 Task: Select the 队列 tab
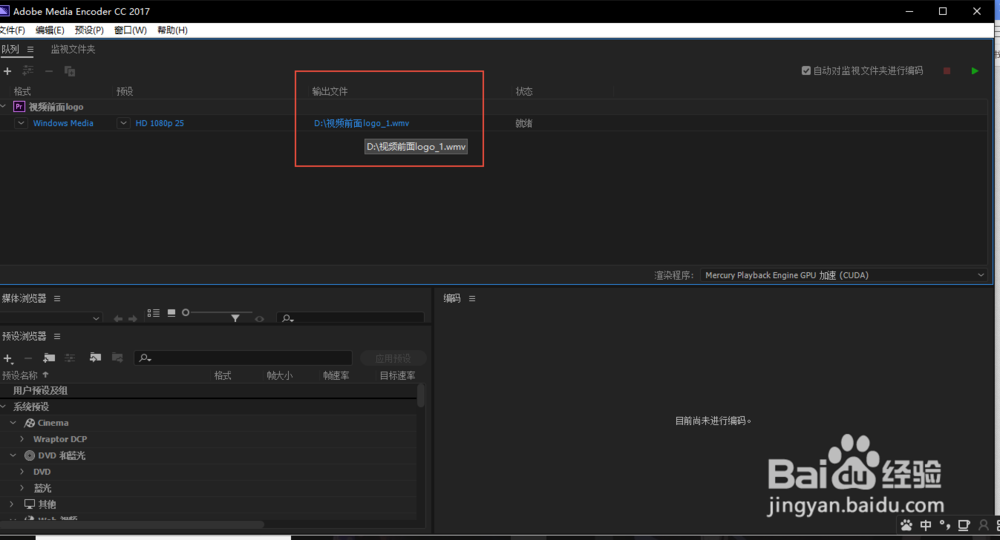tap(10, 49)
